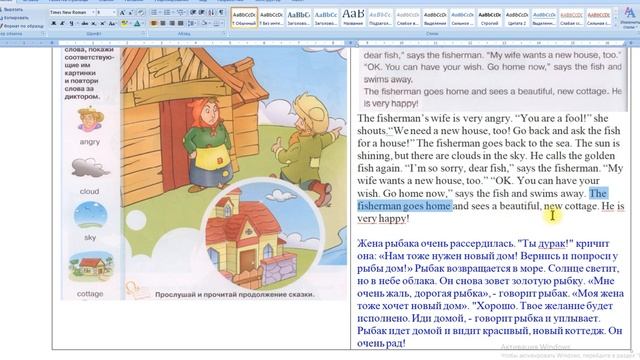Click the word 'коттедж' in the Russian translation
The width and height of the screenshot is (640, 360).
click(584, 331)
